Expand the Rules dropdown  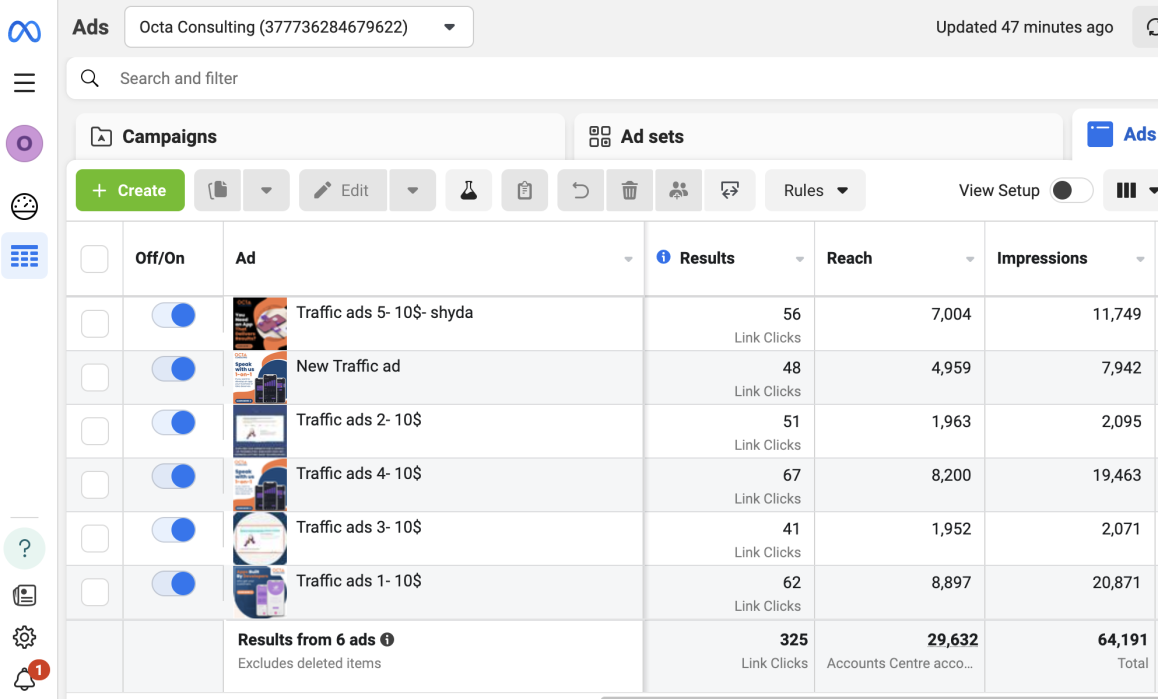tap(815, 191)
